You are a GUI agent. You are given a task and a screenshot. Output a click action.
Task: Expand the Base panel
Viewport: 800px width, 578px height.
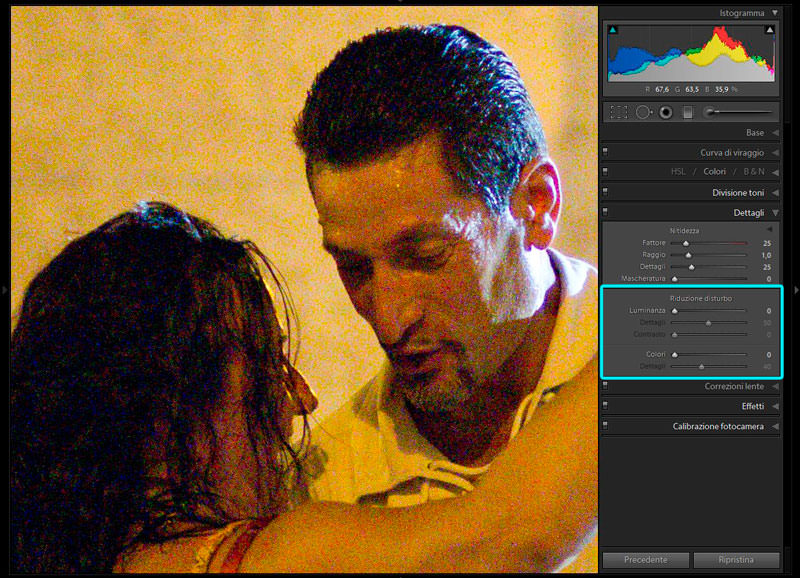point(775,132)
